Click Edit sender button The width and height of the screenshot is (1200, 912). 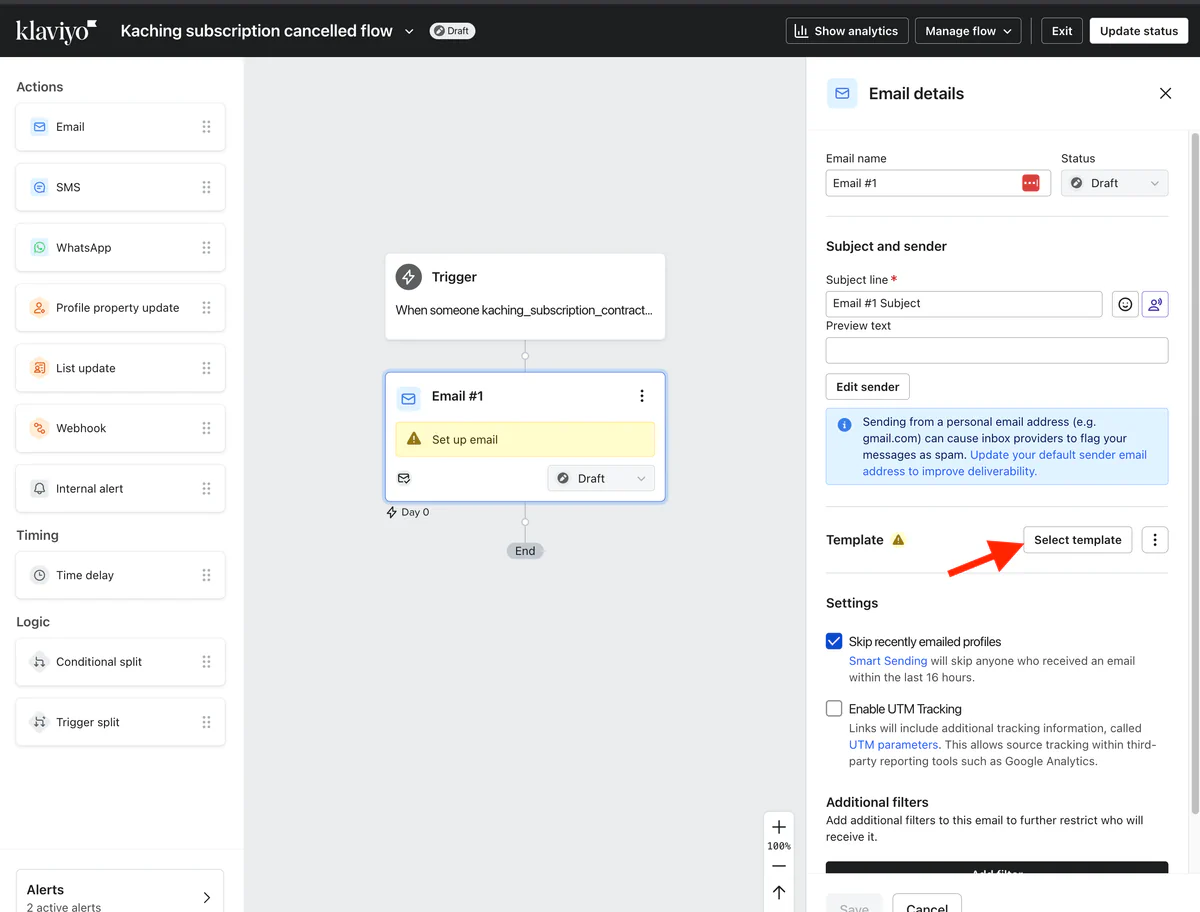[x=867, y=386]
